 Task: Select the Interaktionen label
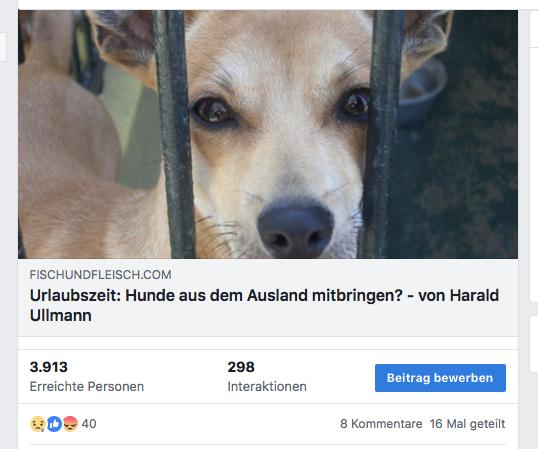[267, 387]
